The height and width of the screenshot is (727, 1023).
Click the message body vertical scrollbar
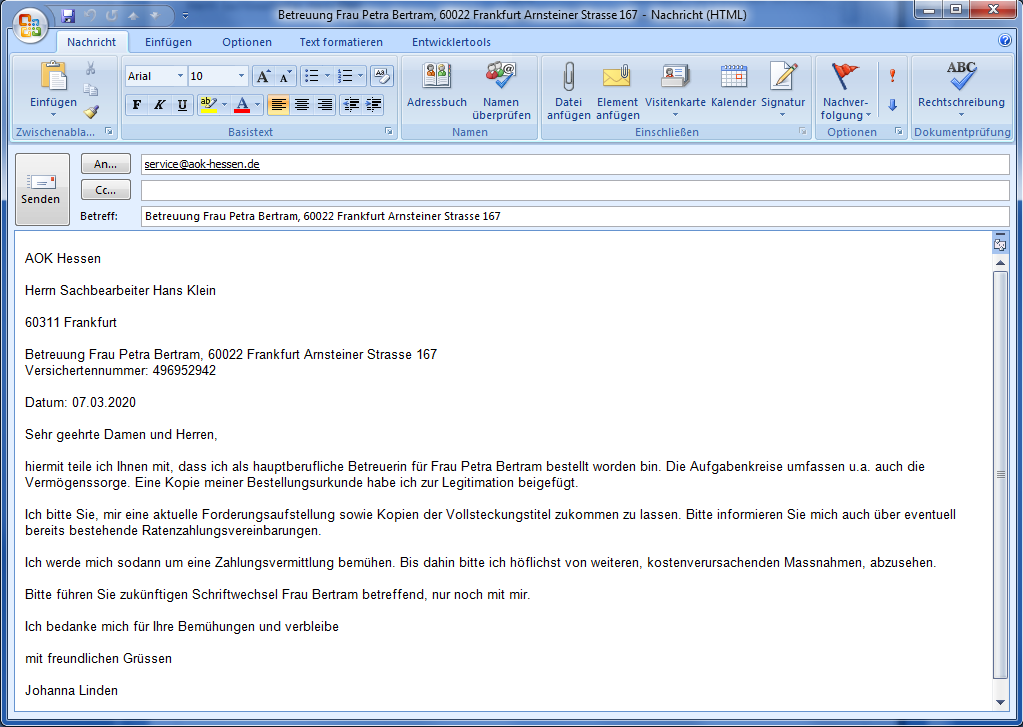[1000, 474]
